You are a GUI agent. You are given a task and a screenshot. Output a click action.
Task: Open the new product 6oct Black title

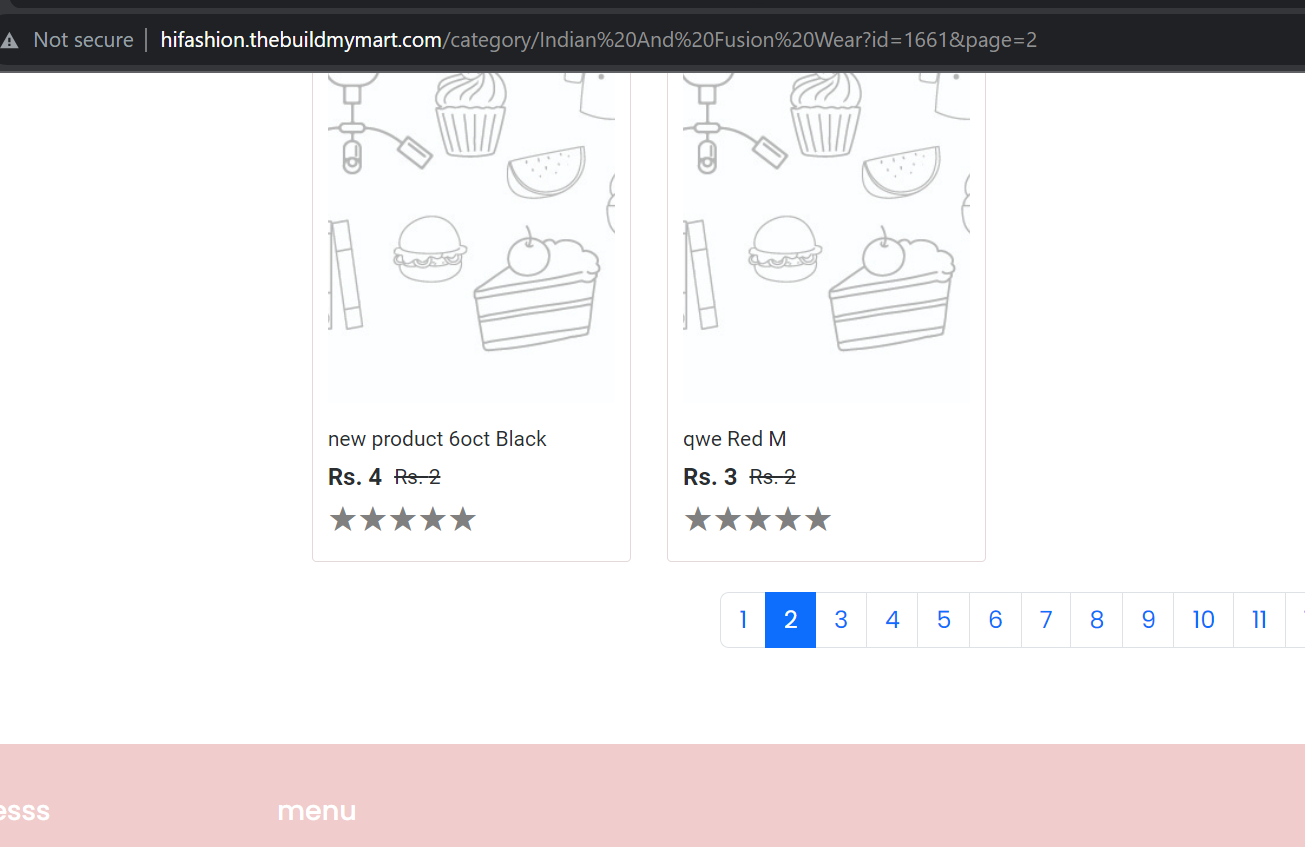[x=437, y=439]
